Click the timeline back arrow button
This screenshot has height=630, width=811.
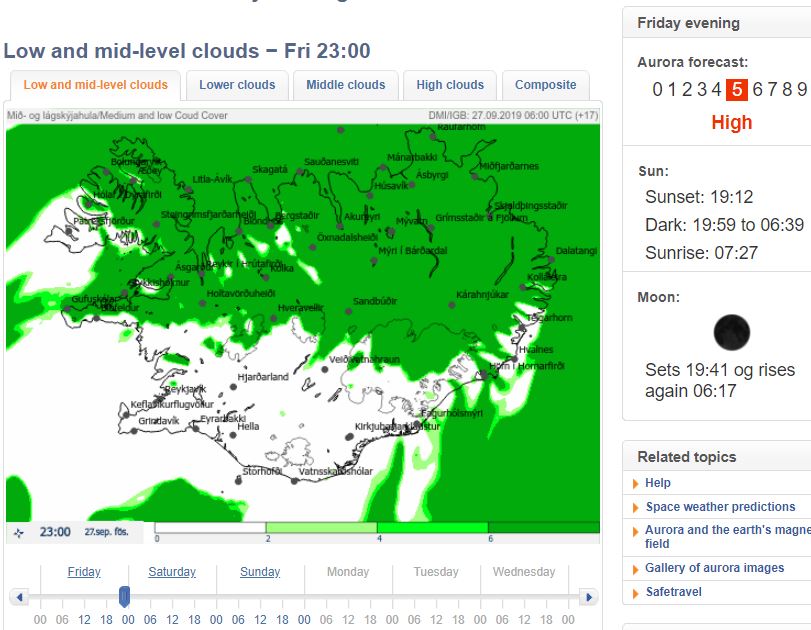pos(19,597)
